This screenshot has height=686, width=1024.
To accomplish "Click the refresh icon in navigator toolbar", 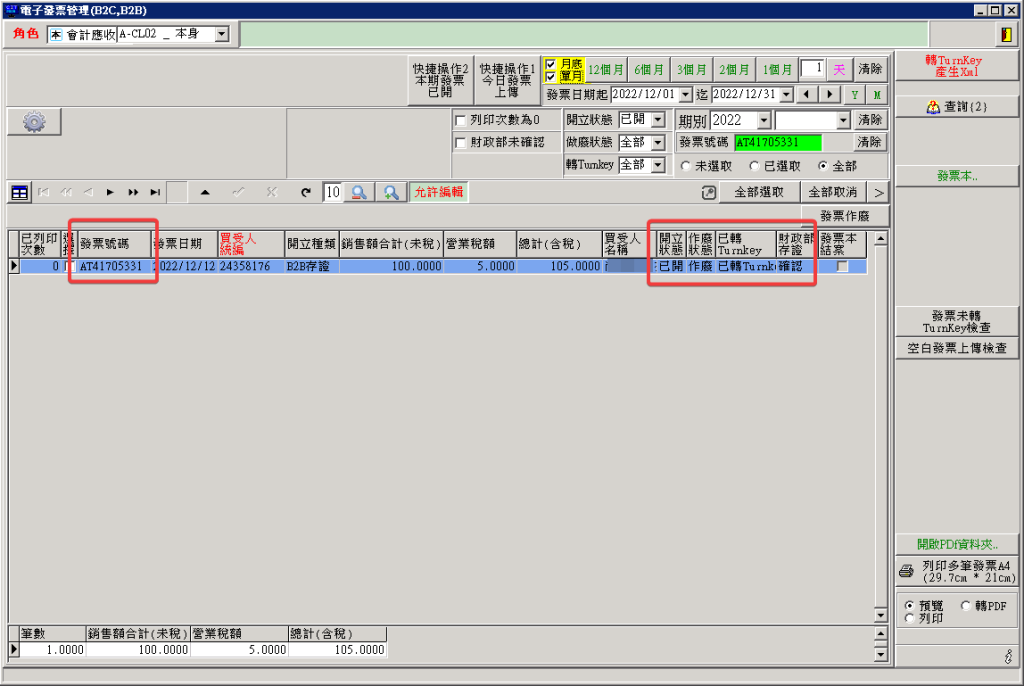I will click(x=305, y=192).
